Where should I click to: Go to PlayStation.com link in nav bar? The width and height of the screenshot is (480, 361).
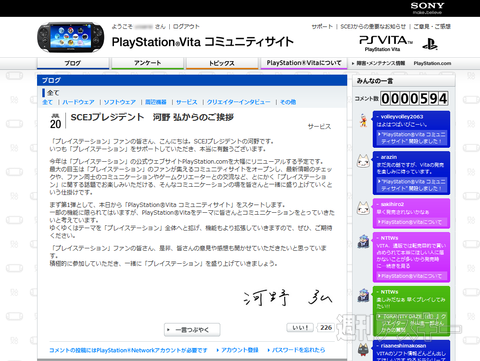(x=432, y=63)
